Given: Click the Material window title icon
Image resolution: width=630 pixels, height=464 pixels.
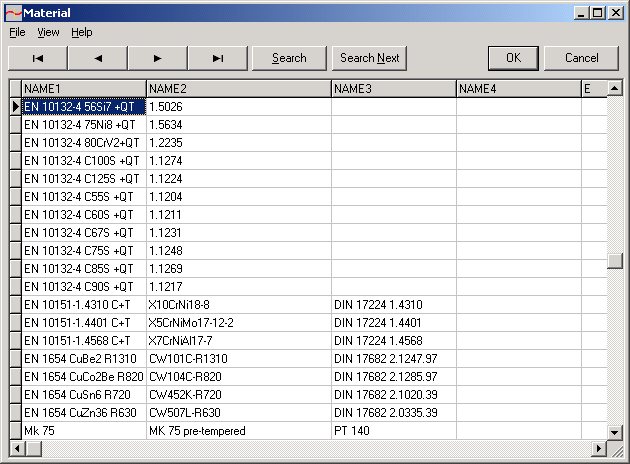Looking at the screenshot, I should coord(13,12).
